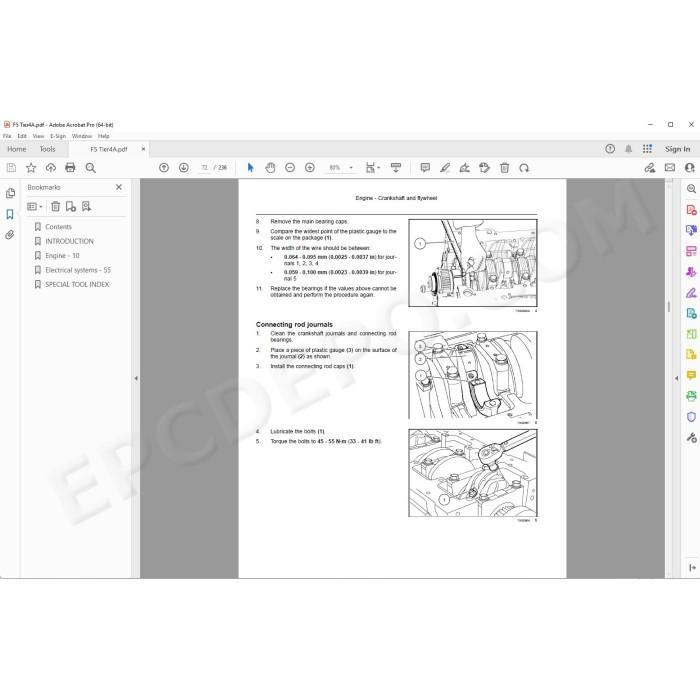The width and height of the screenshot is (700, 700).
Task: Open the File menu
Action: coord(7,136)
